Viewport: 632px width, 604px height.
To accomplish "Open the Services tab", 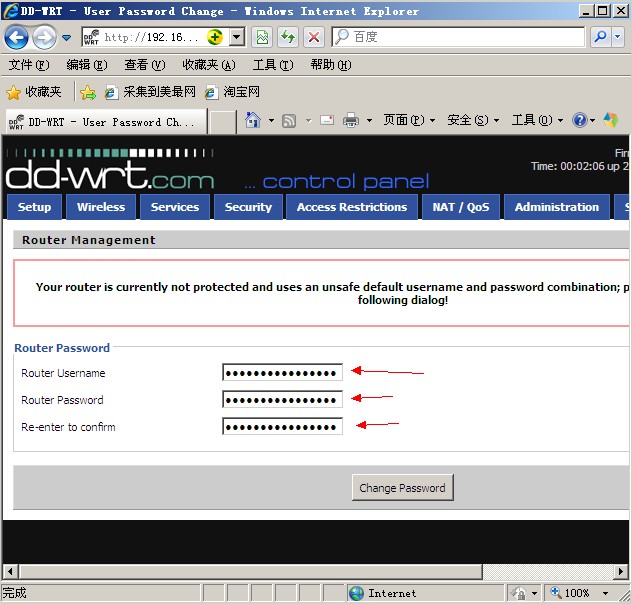I will 175,207.
